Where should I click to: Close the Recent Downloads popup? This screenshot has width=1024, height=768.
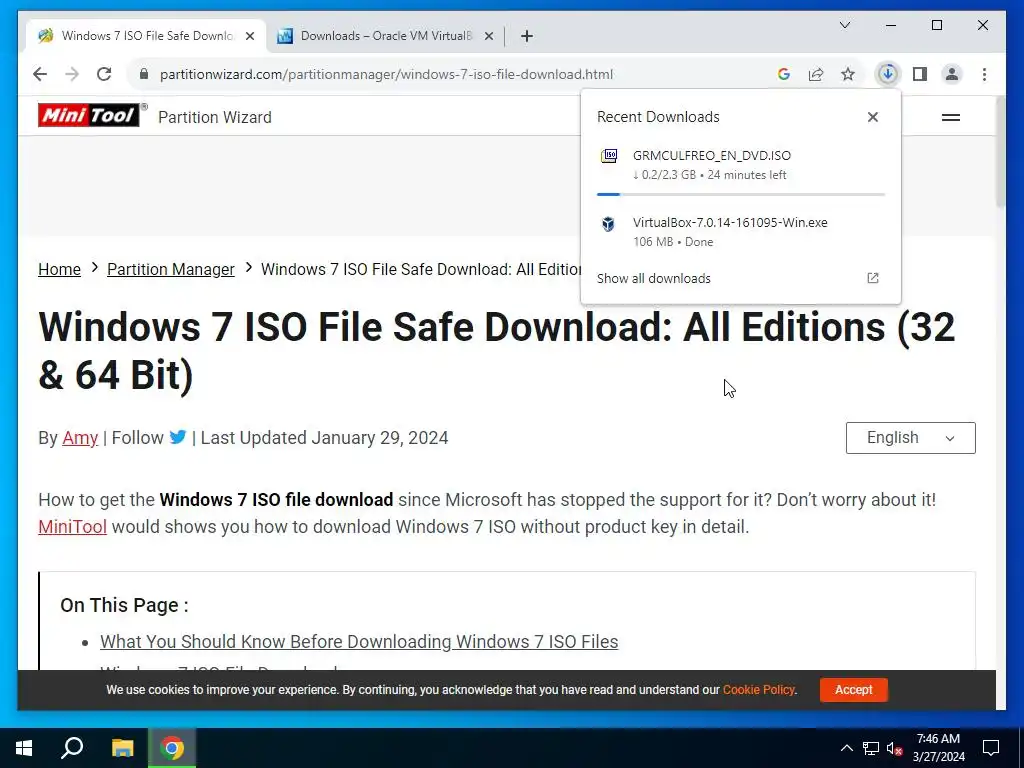872,117
